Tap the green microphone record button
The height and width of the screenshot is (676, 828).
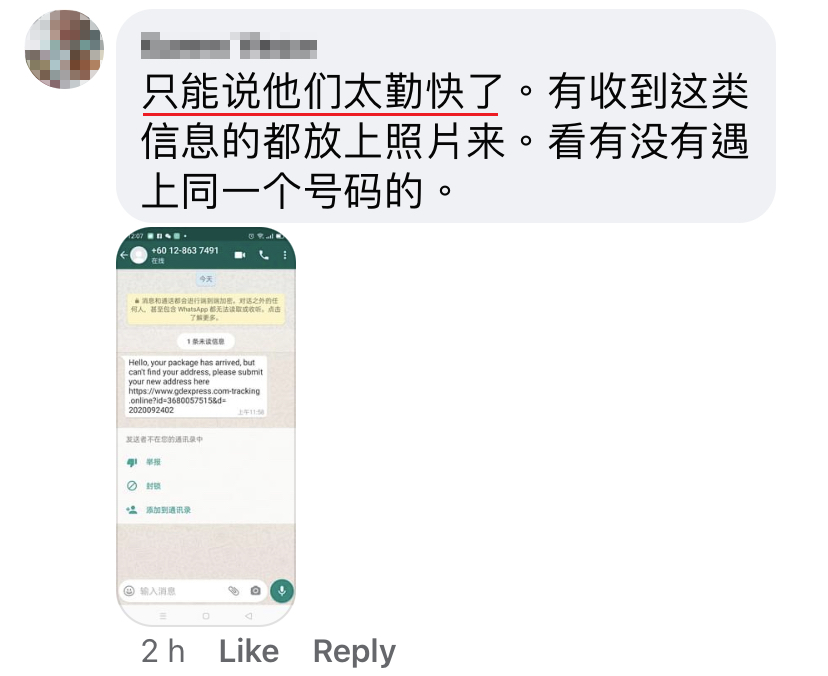282,590
